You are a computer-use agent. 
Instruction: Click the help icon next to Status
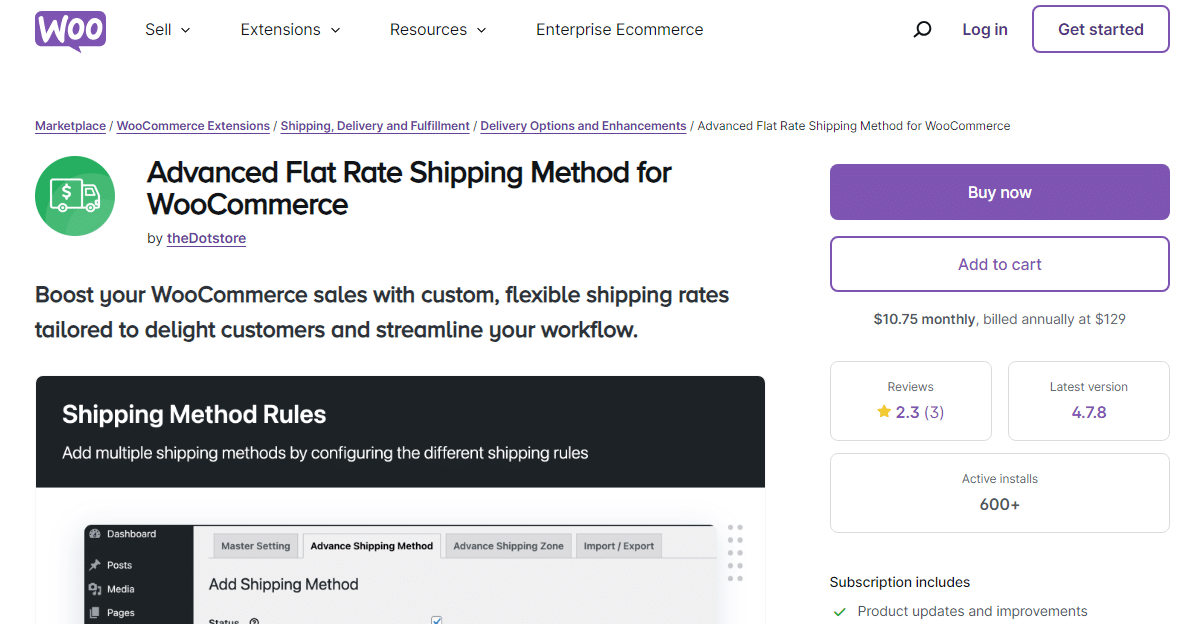point(252,622)
